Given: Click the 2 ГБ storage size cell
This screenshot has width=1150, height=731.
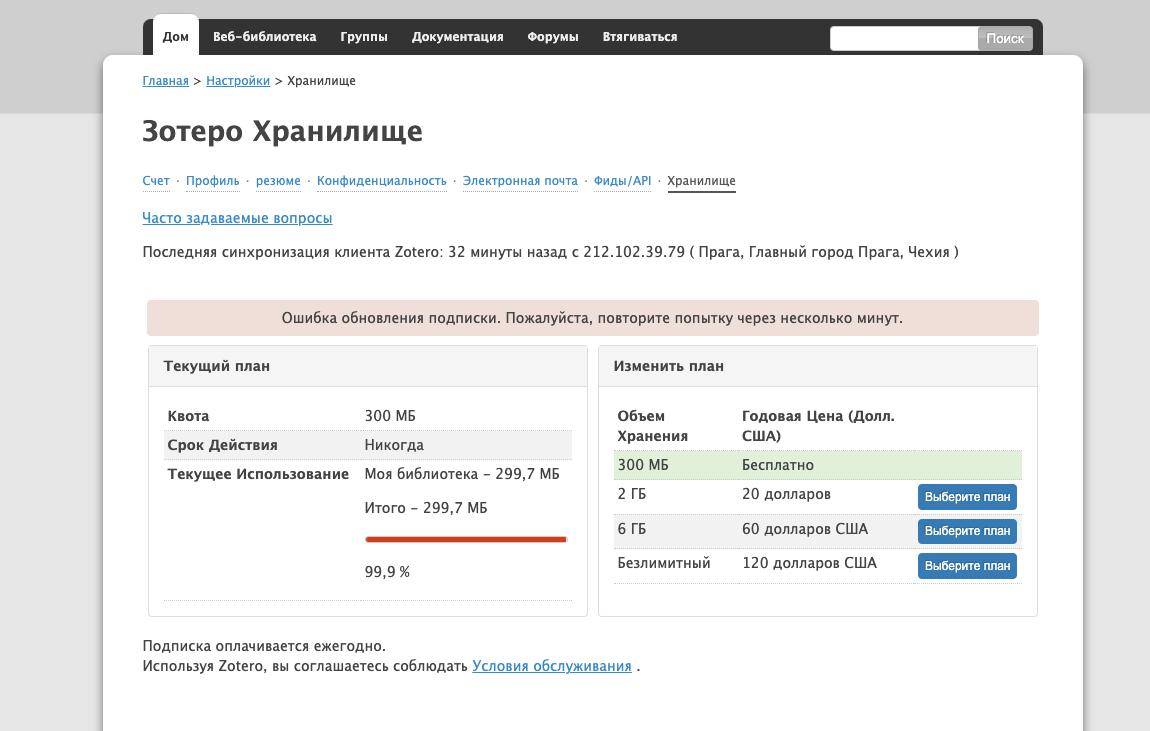Looking at the screenshot, I should [x=631, y=494].
